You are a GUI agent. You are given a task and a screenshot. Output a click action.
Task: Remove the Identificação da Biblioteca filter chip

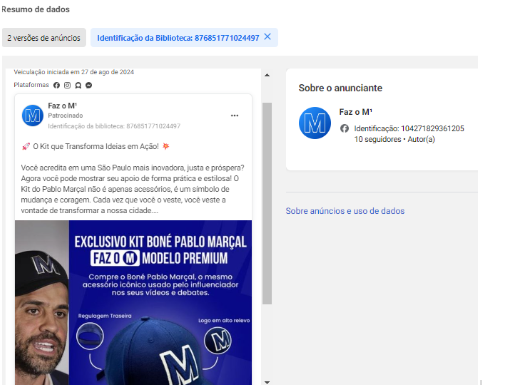point(267,37)
